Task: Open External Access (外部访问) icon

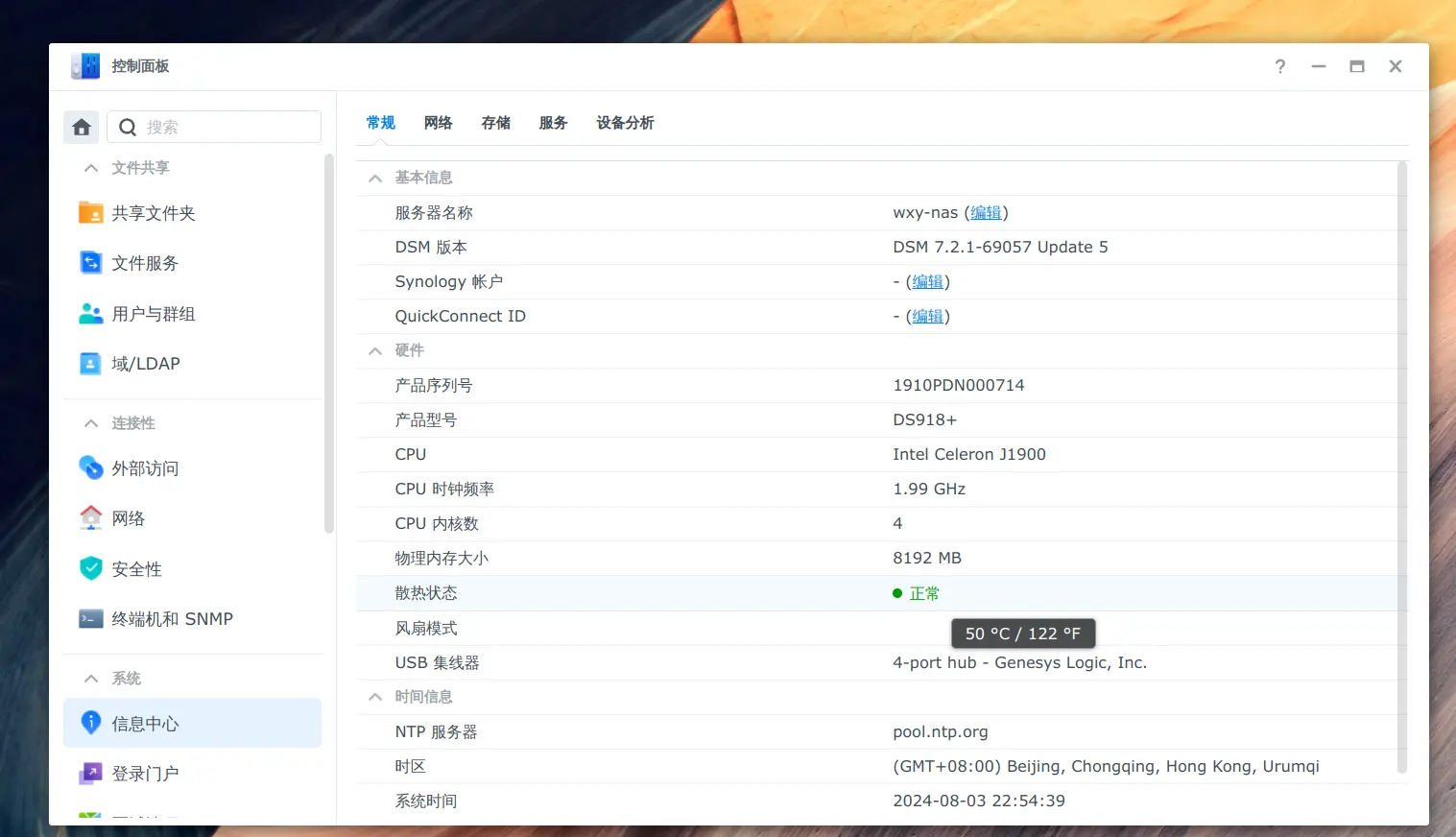Action: tap(90, 468)
